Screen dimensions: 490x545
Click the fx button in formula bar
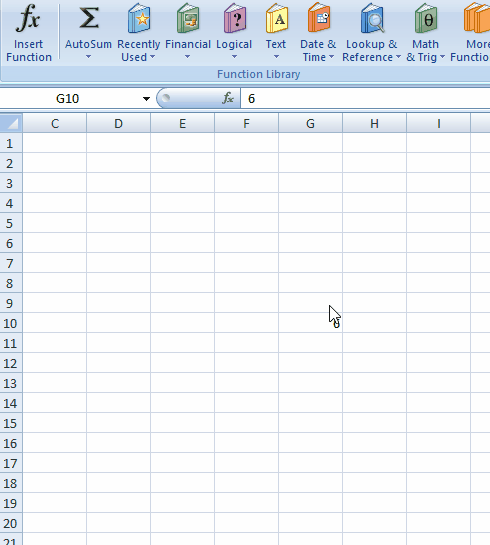[x=228, y=98]
